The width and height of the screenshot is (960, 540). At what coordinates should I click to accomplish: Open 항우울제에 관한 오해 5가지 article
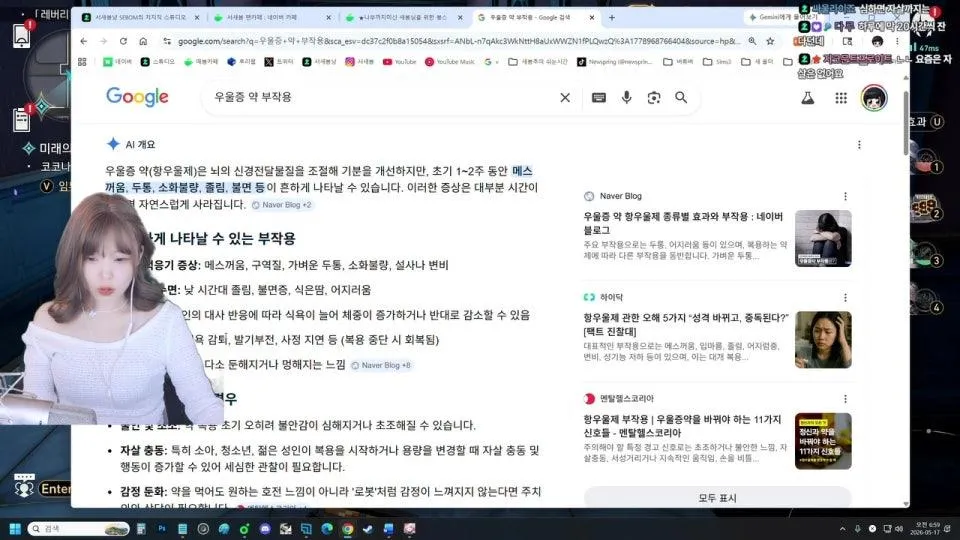pos(686,324)
